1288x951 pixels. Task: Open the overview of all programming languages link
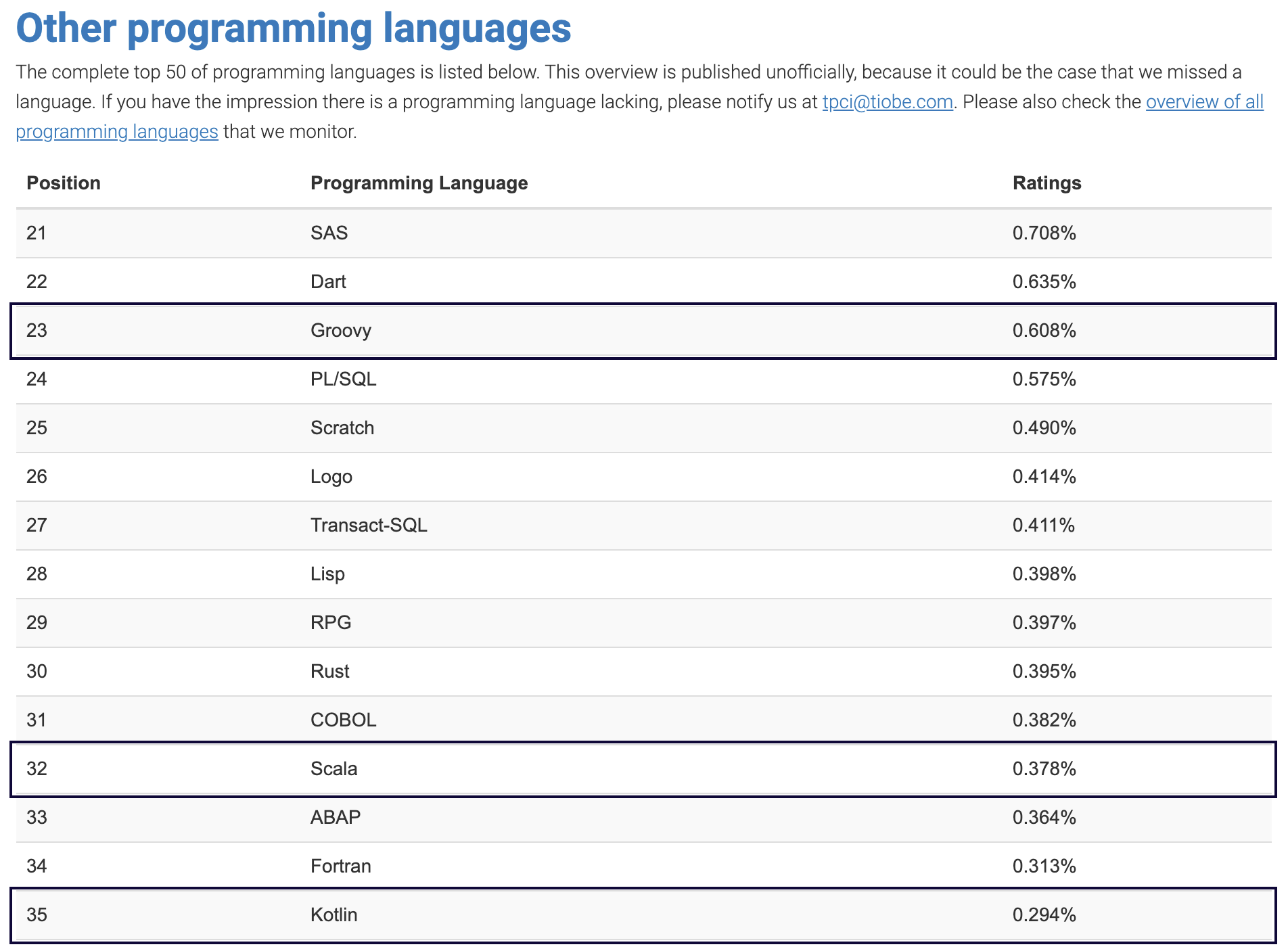click(x=1203, y=102)
